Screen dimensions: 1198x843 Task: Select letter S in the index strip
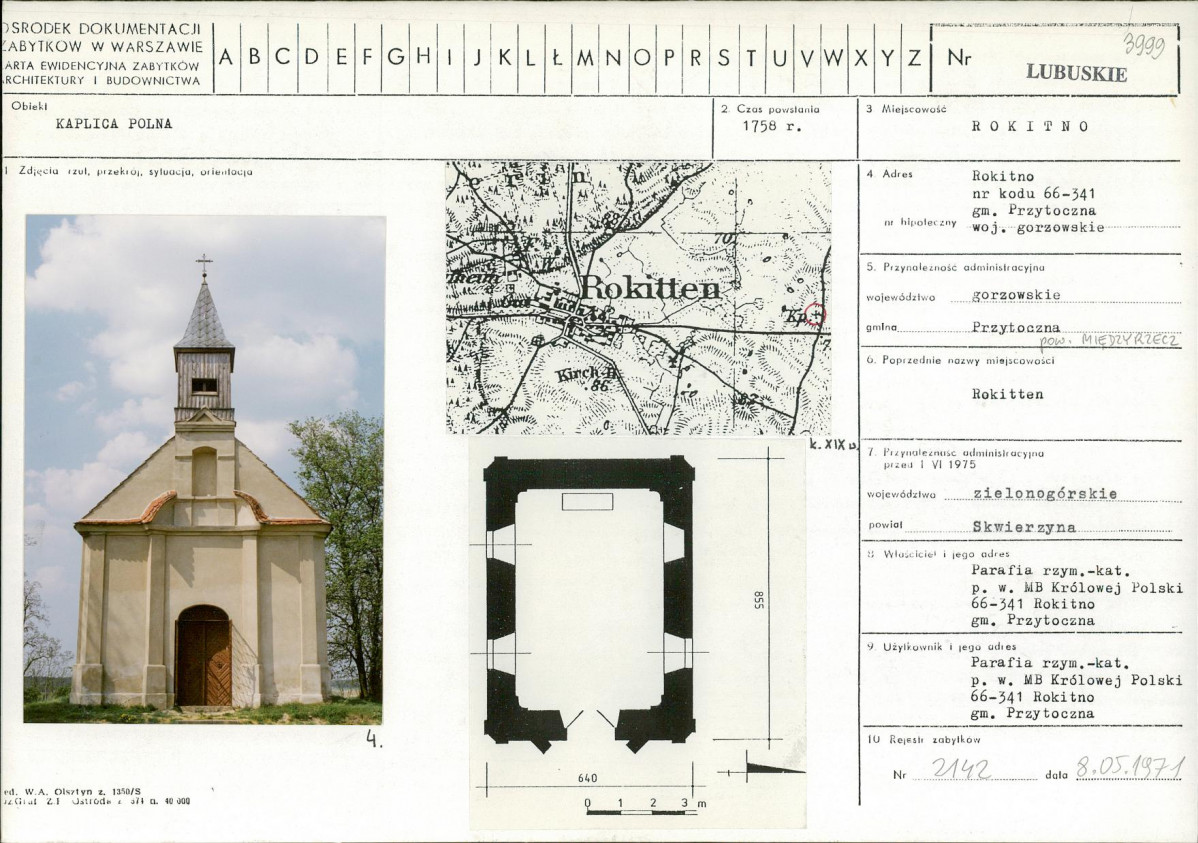pos(724,57)
